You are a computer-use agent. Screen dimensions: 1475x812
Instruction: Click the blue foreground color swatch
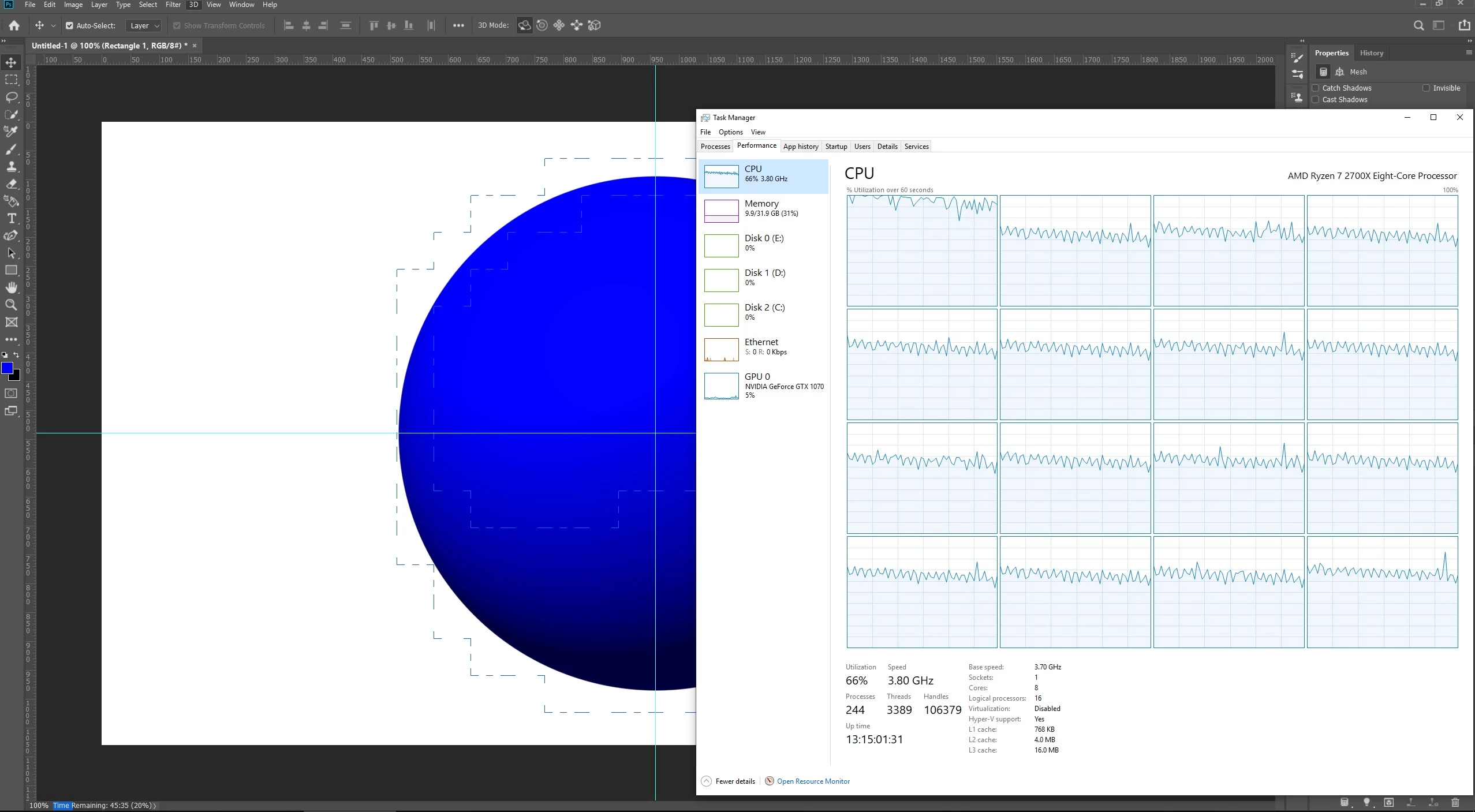7,368
